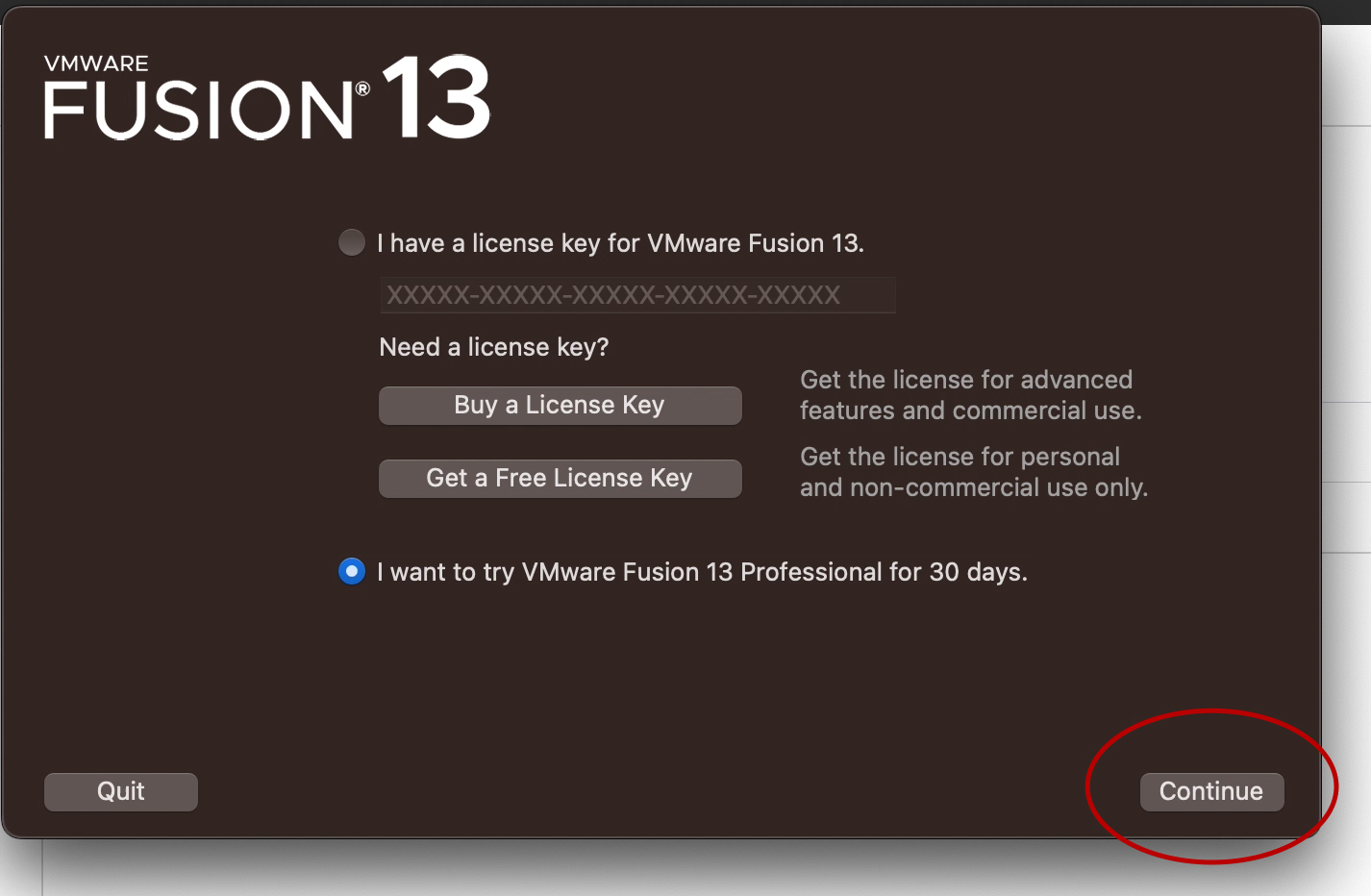1371x896 pixels.
Task: Click the Buy a License Key button
Action: point(560,405)
